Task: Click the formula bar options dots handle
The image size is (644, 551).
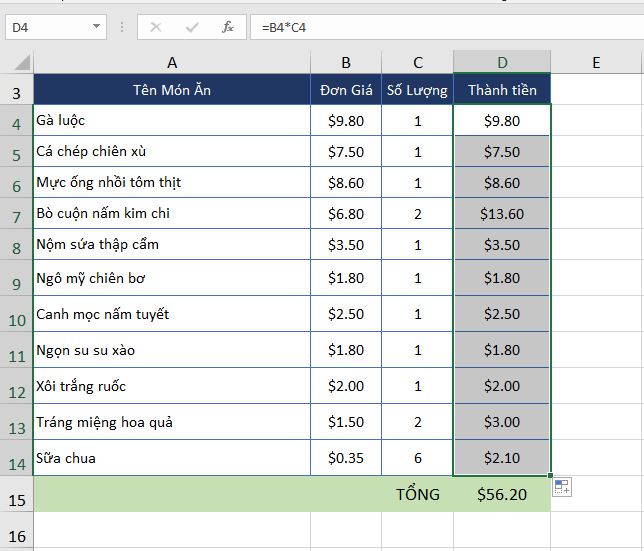Action: tap(122, 28)
